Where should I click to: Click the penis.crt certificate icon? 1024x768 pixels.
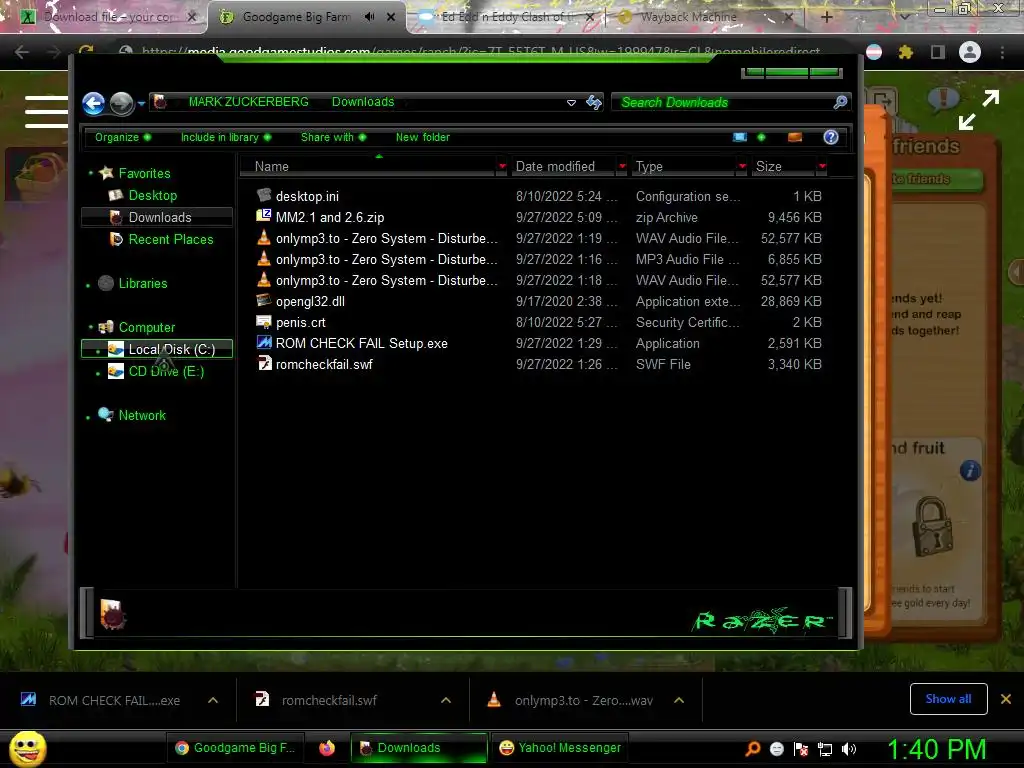point(264,321)
